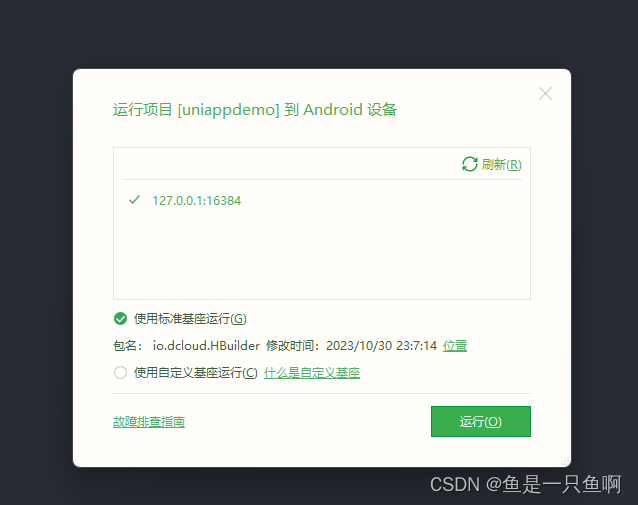Screen dimensions: 638x505
Task: Click the 刷新(R) refresh label
Action: coord(501,164)
